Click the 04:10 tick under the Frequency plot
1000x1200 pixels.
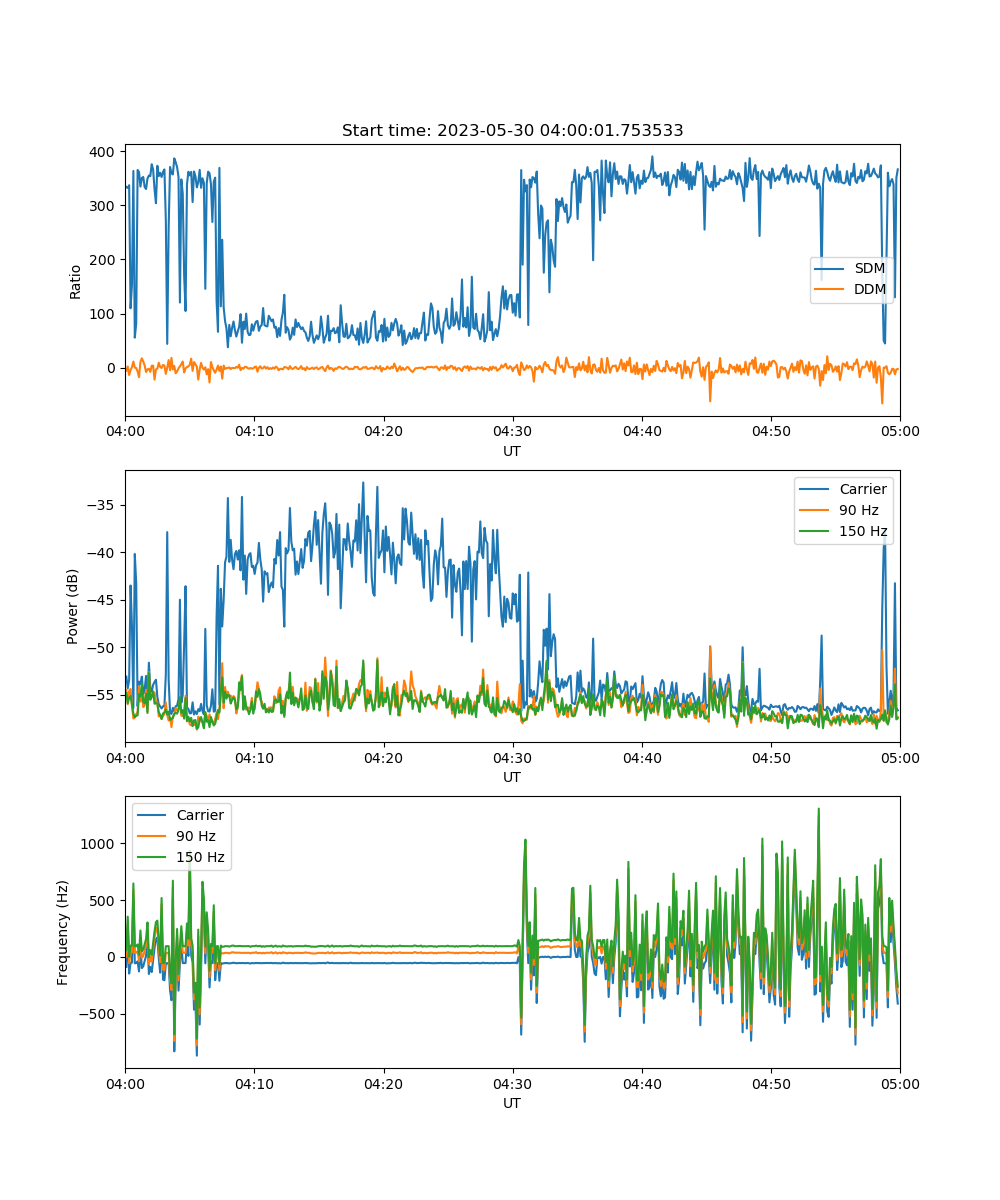pyautogui.click(x=254, y=1083)
